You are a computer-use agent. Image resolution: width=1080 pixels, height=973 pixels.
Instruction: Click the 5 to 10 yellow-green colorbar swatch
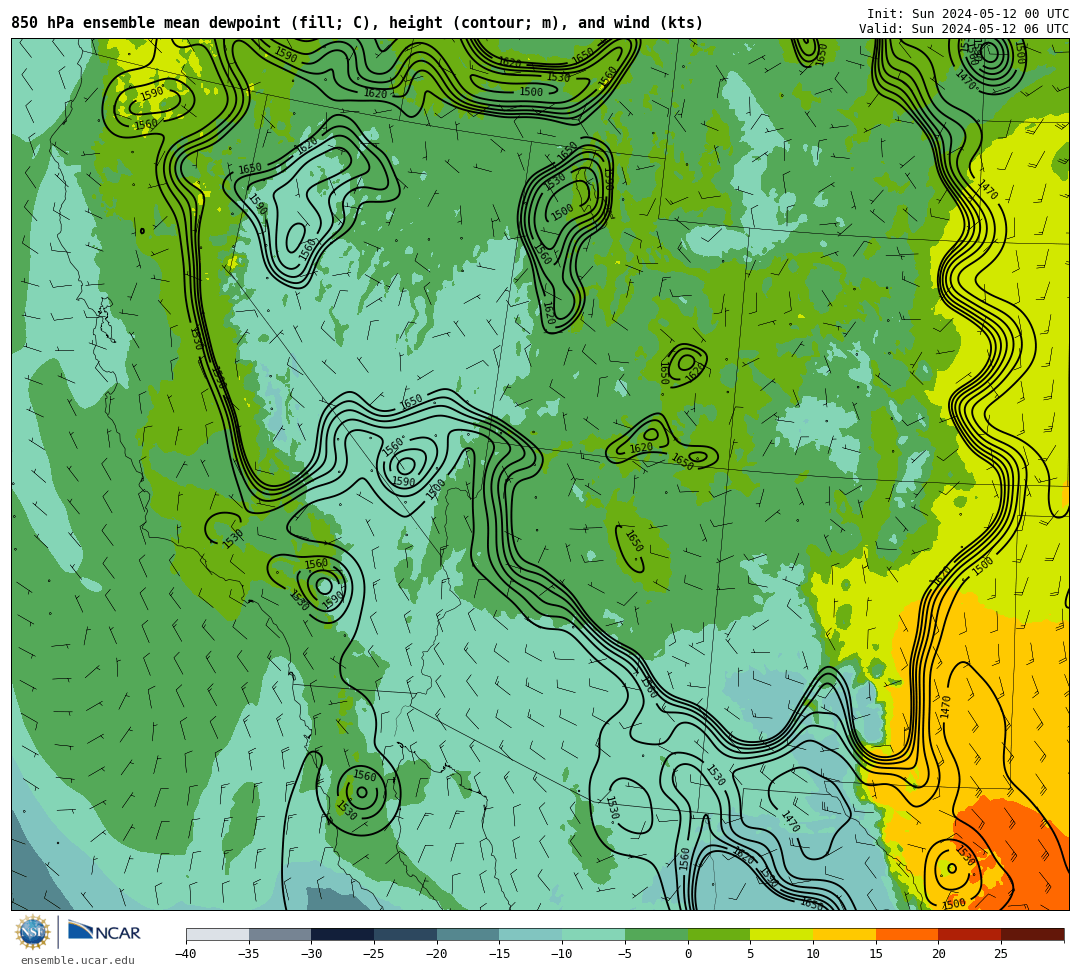coord(782,934)
